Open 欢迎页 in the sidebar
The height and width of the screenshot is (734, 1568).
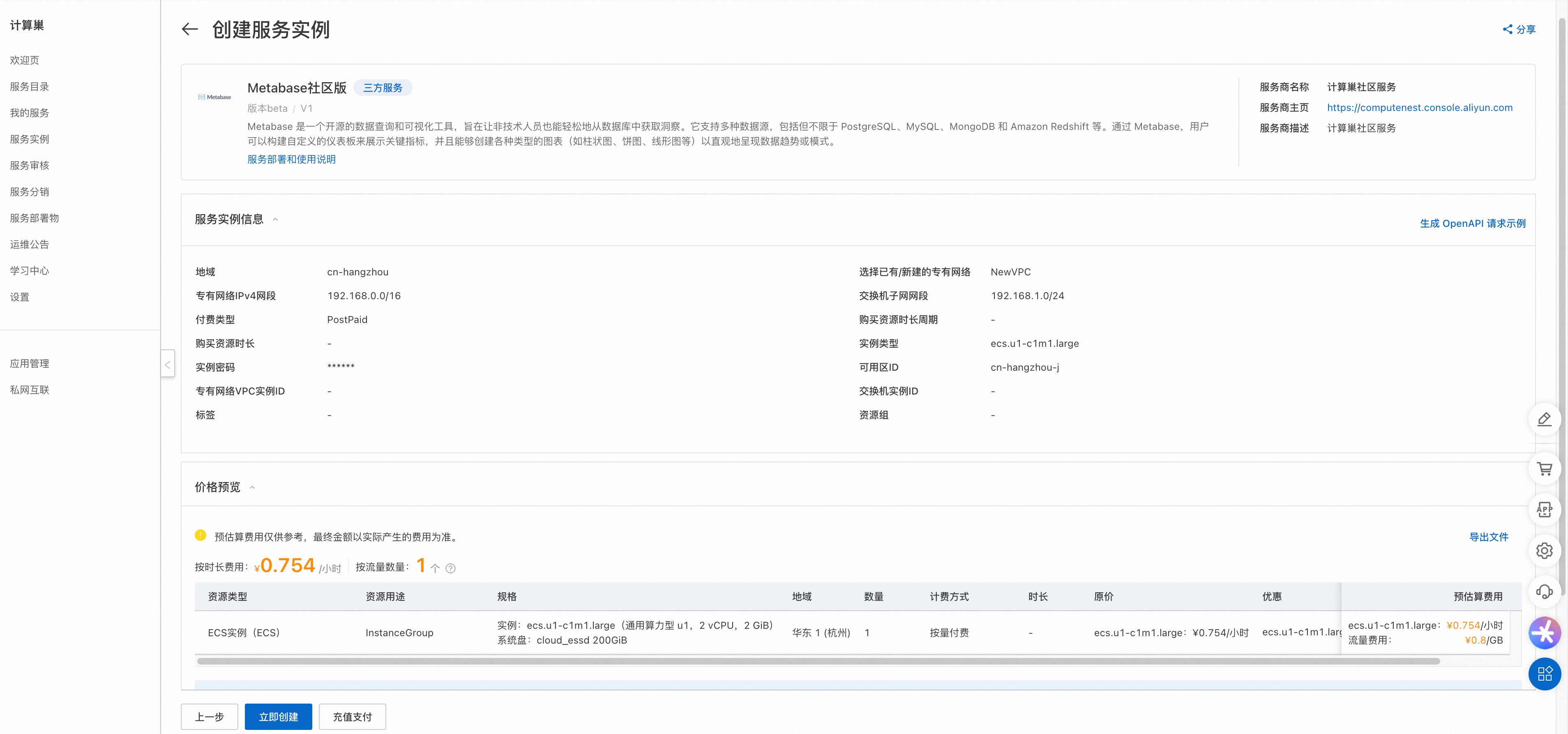[x=24, y=60]
